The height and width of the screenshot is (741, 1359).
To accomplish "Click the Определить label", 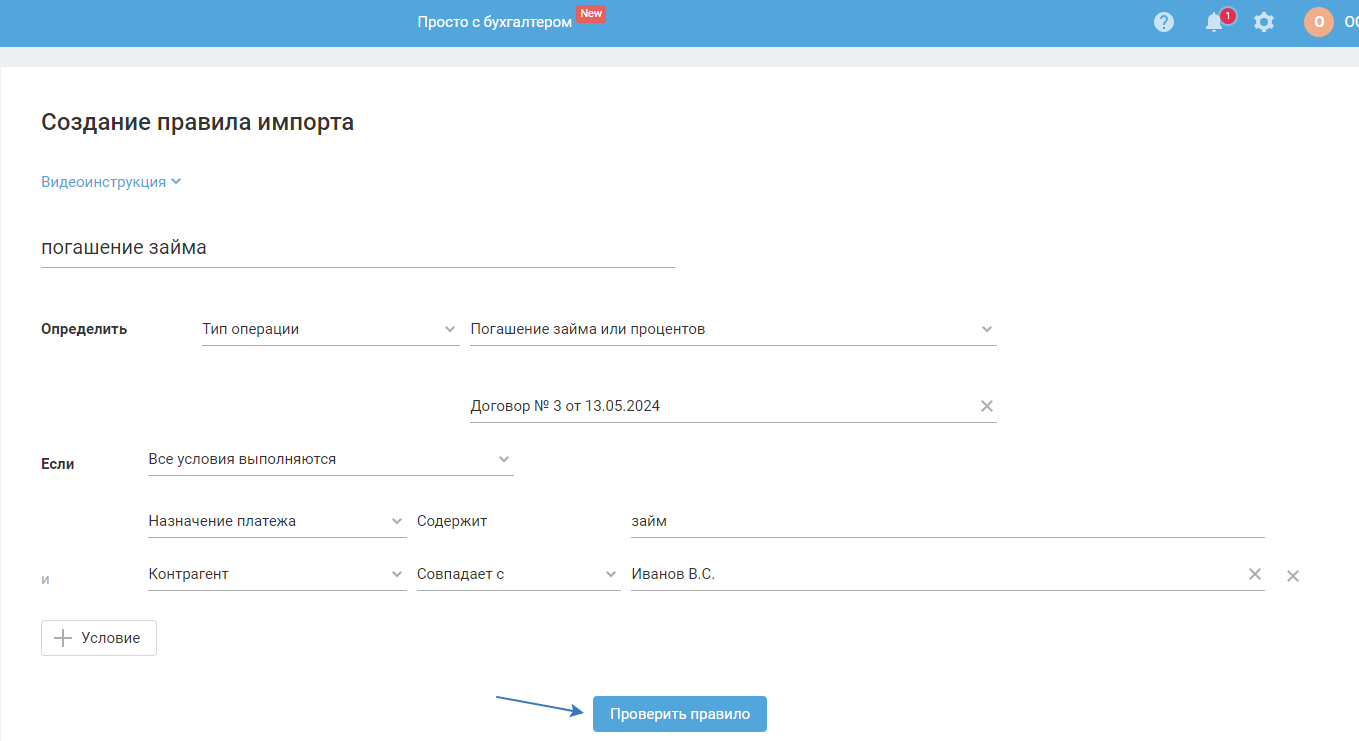I will pos(84,329).
